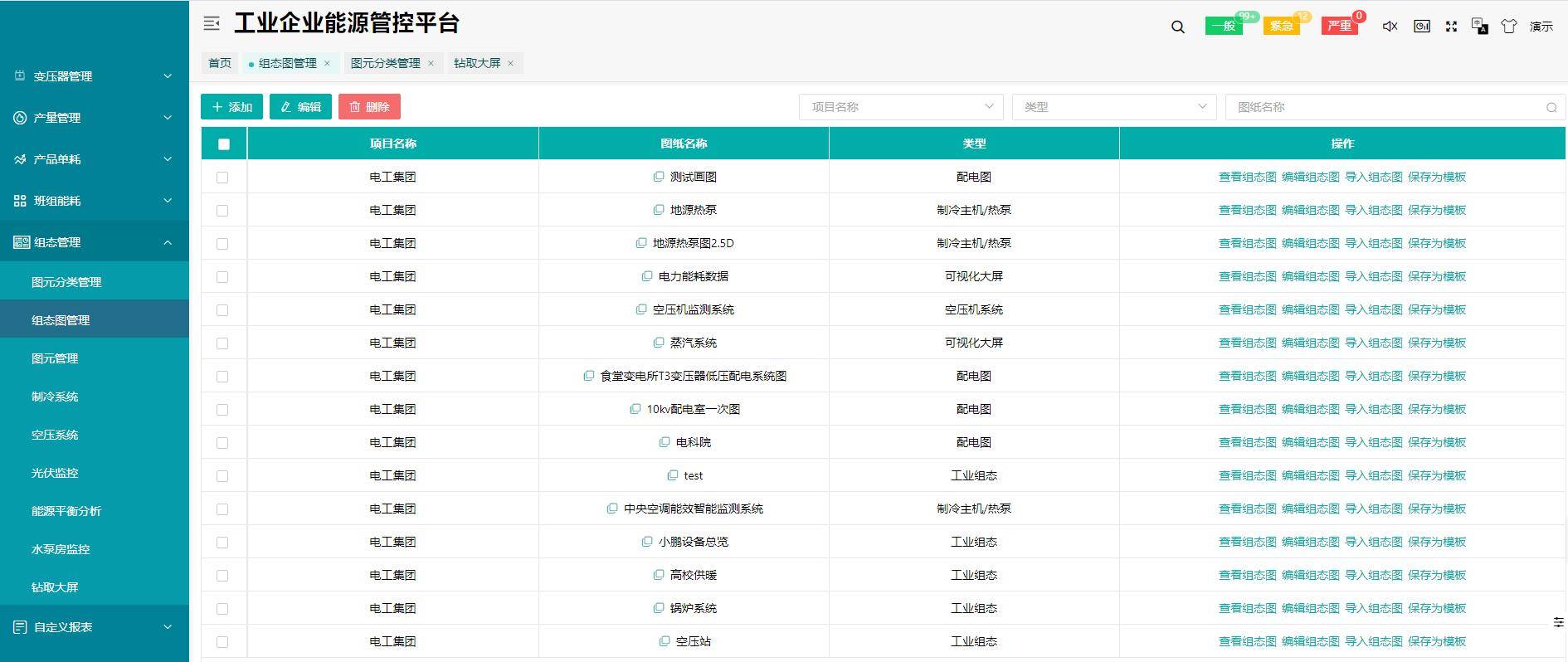Expand the 自定义报表 sidebar menu
Viewport: 1568px width, 662px height.
[95, 627]
